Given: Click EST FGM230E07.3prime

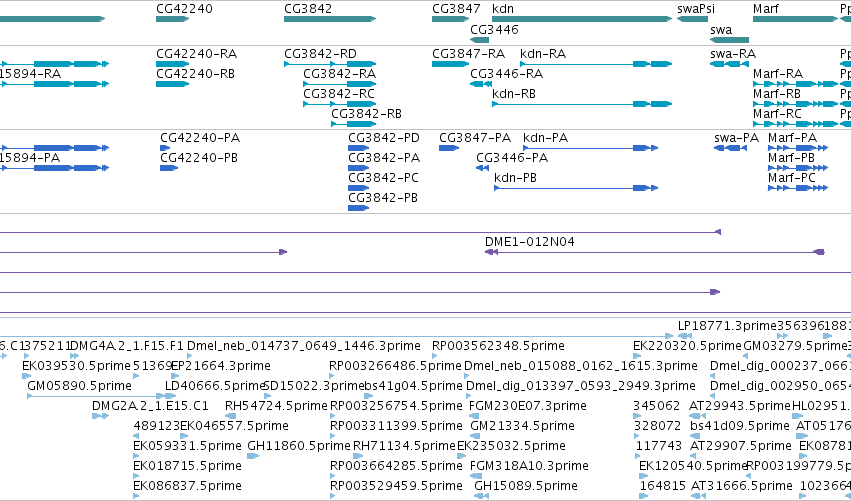Looking at the screenshot, I should [528, 406].
